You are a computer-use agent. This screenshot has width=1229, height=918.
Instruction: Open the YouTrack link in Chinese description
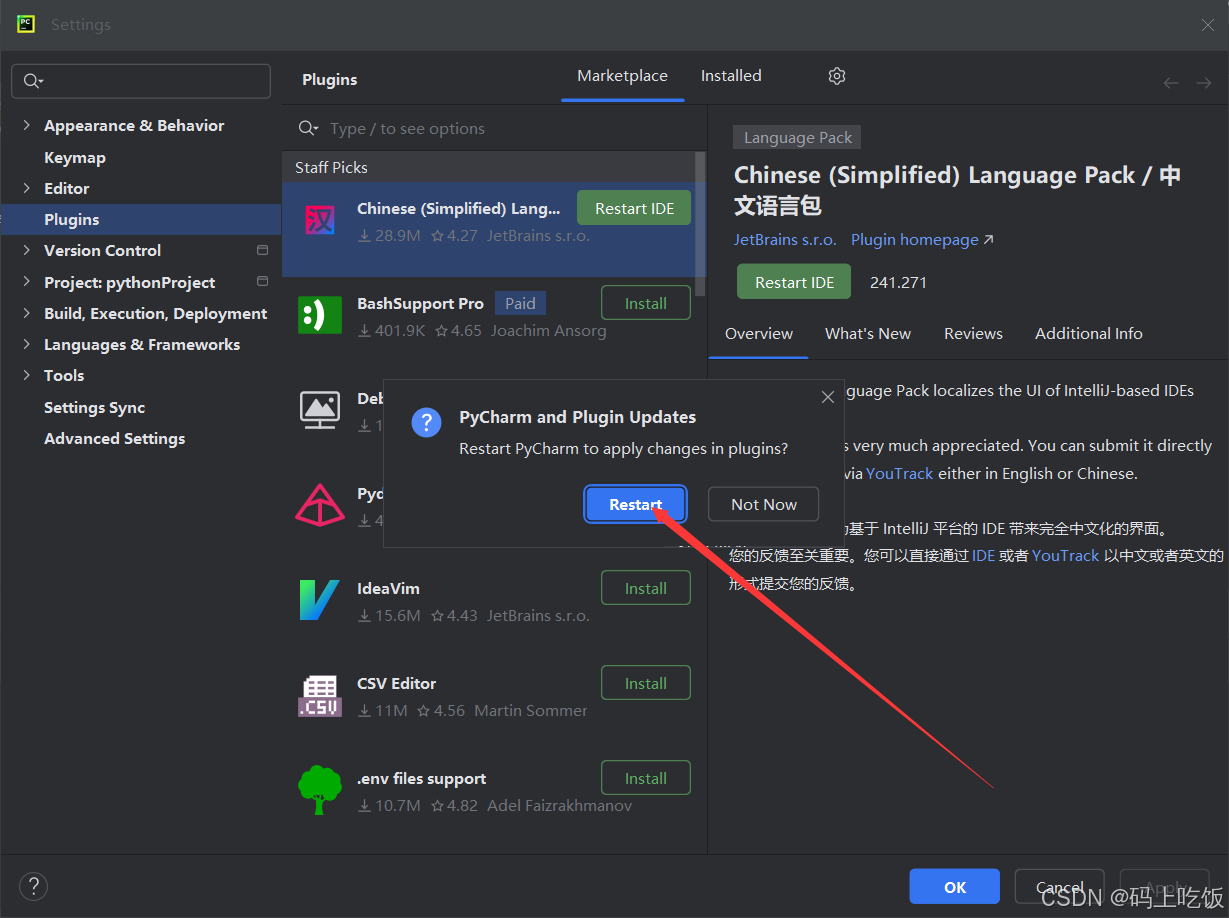click(1065, 555)
